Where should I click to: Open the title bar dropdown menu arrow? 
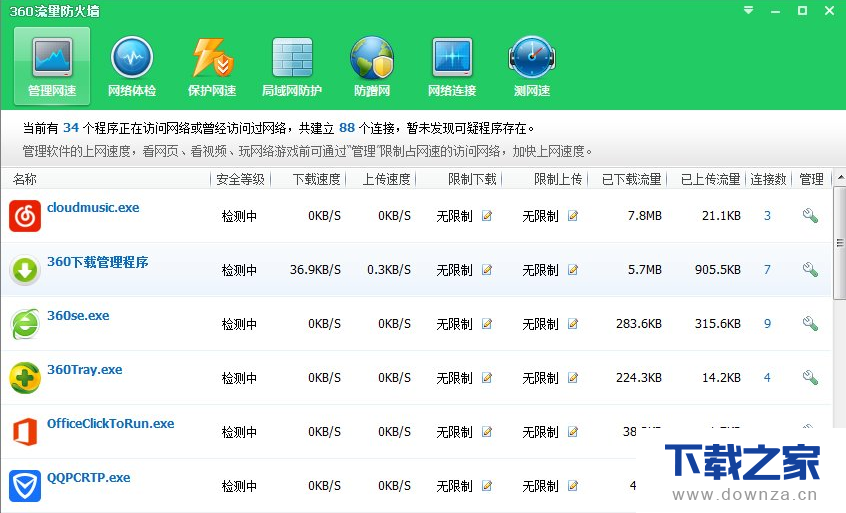pyautogui.click(x=748, y=10)
